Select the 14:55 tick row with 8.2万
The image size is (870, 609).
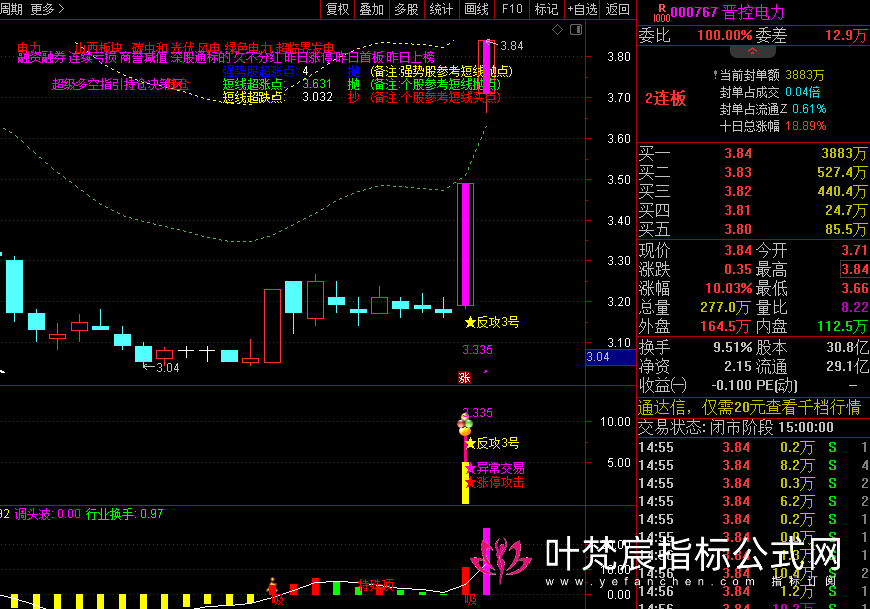(x=753, y=465)
